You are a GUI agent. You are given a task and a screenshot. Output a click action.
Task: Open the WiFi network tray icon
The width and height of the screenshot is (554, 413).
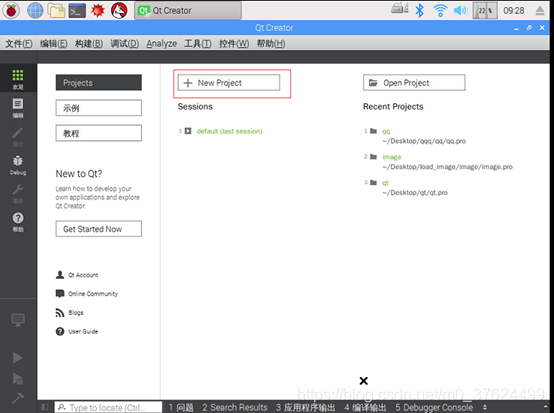click(x=440, y=11)
